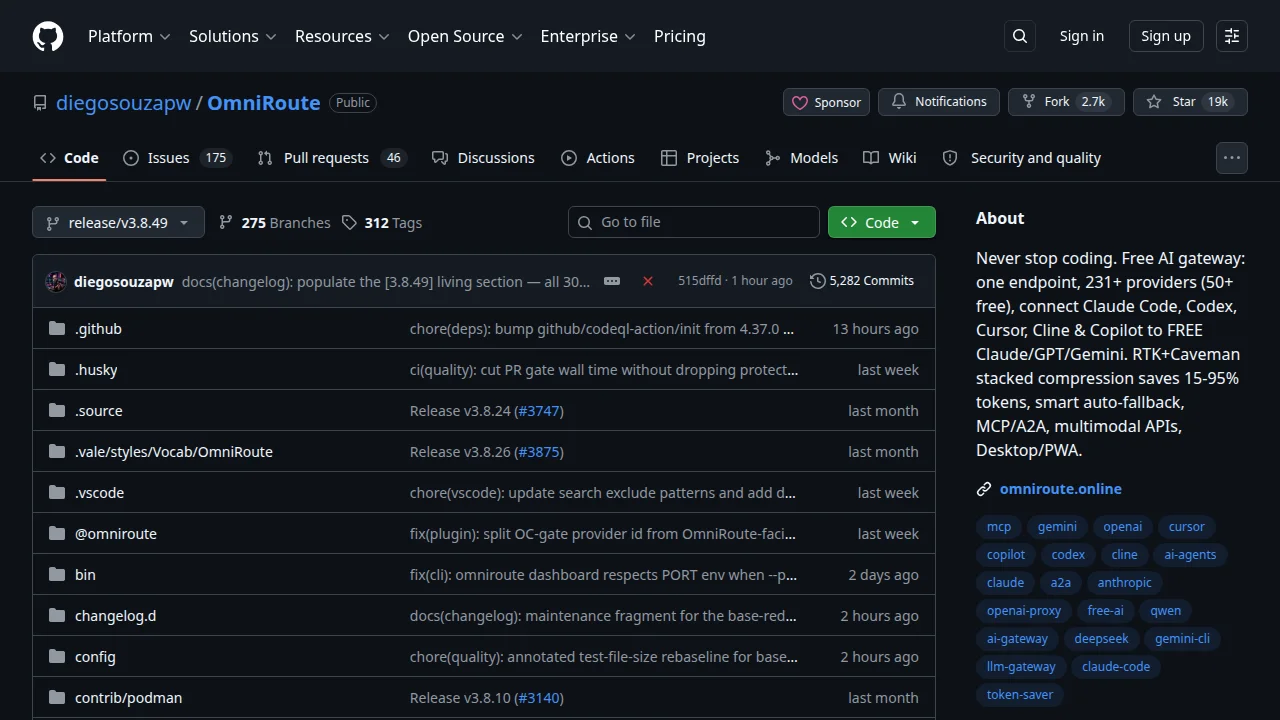The height and width of the screenshot is (720, 1280).
Task: Open the Solutions menu dropdown
Action: coord(232,36)
